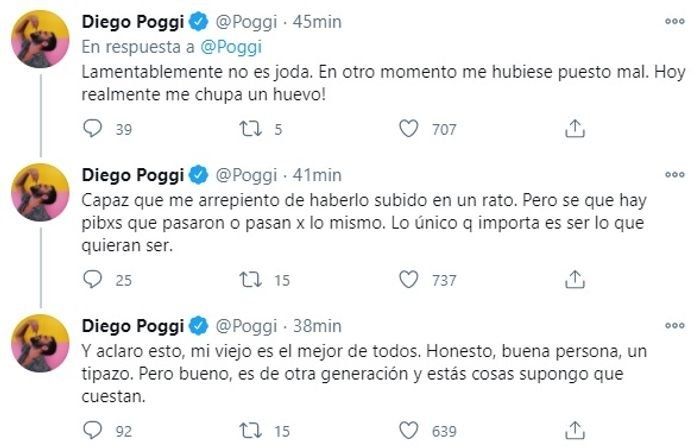Share the 'Capaz que me arrepiento' tweet
700x448 pixels.
tap(575, 280)
